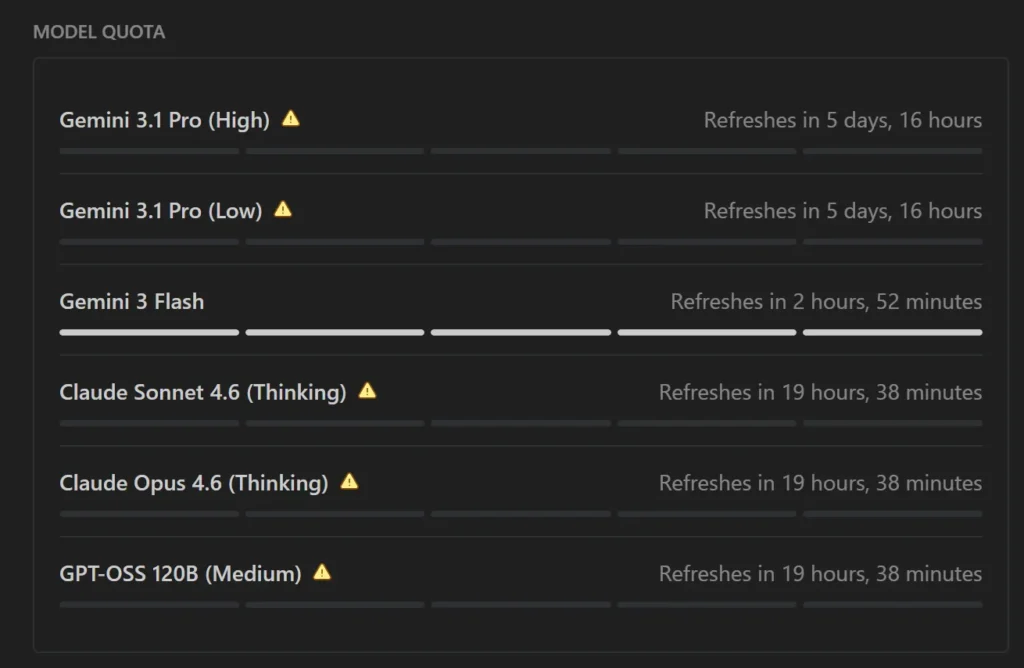This screenshot has height=668, width=1024.
Task: Click warning icon next to Claude Sonnet 4.6
Action: [x=367, y=391]
